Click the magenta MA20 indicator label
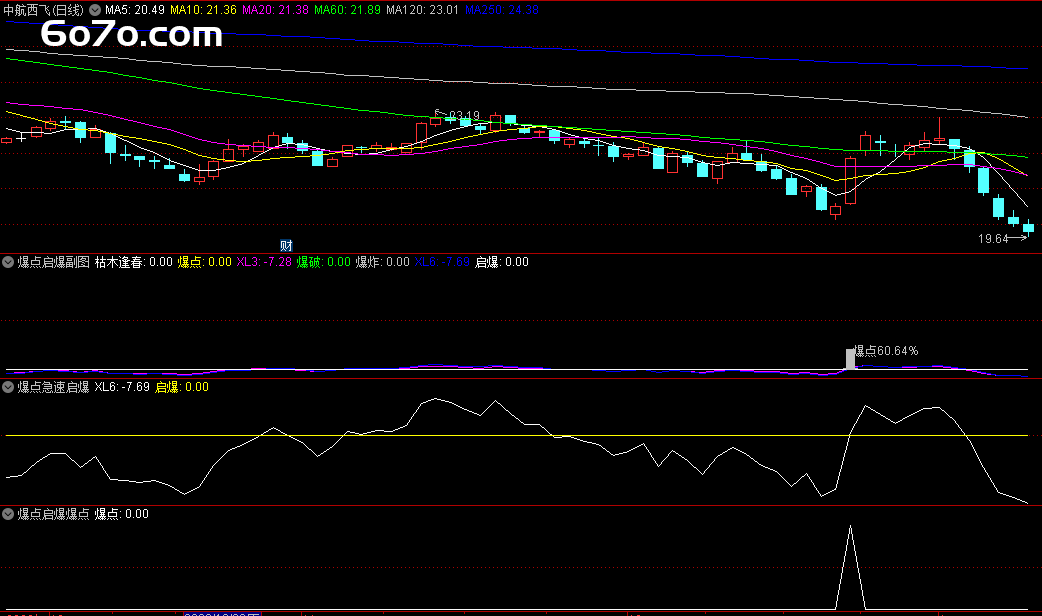 point(275,9)
